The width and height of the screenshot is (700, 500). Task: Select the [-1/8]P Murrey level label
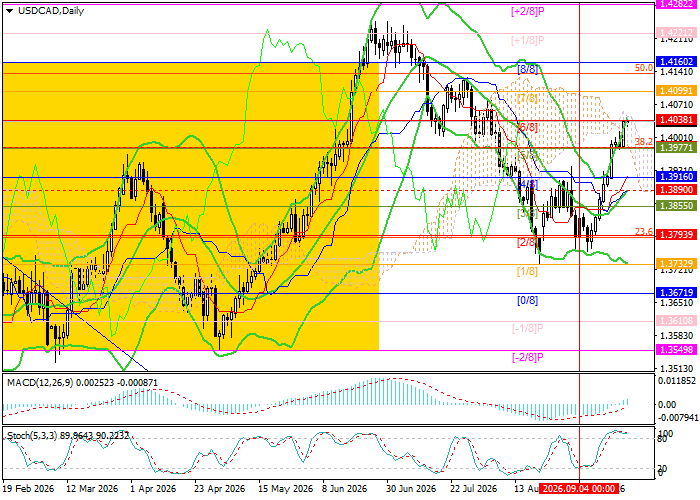tap(528, 329)
